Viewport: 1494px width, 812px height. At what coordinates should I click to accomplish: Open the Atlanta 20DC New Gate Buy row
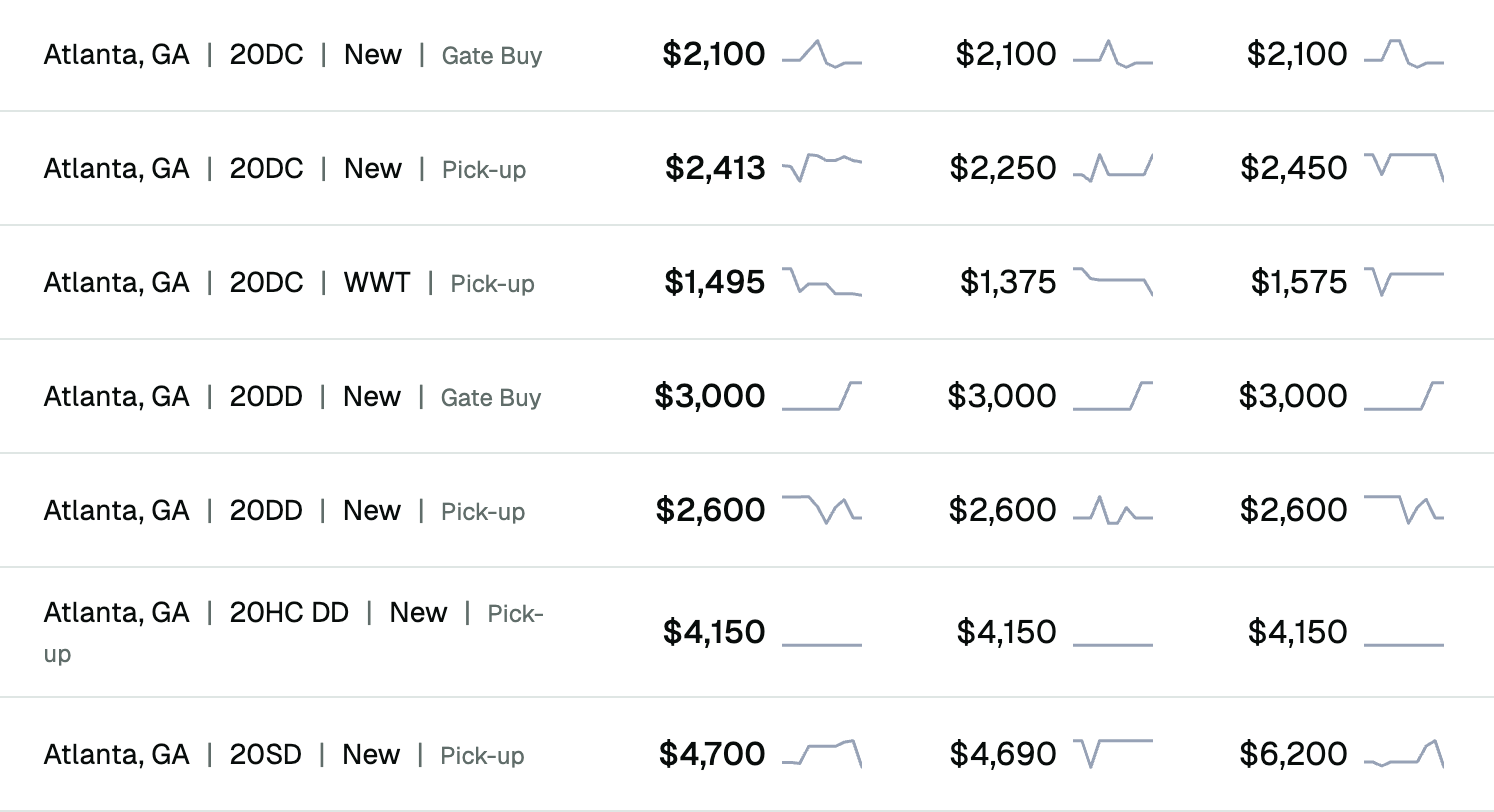tap(292, 55)
